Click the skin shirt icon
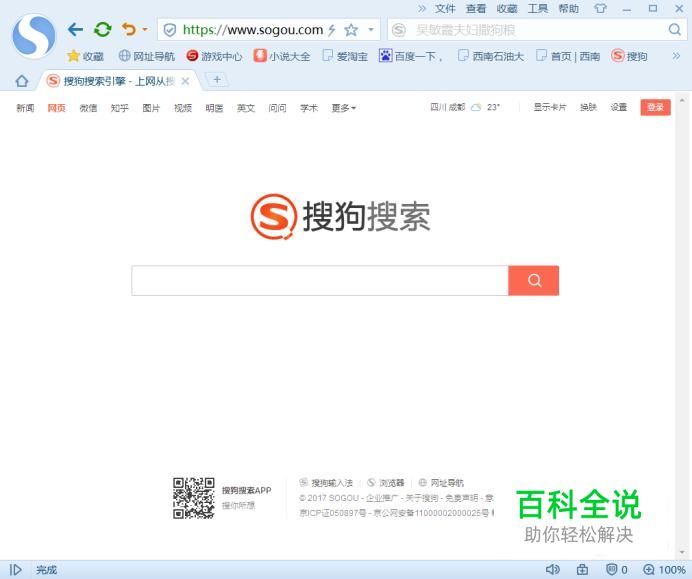Screen dimensions: 692x579 coord(600,8)
